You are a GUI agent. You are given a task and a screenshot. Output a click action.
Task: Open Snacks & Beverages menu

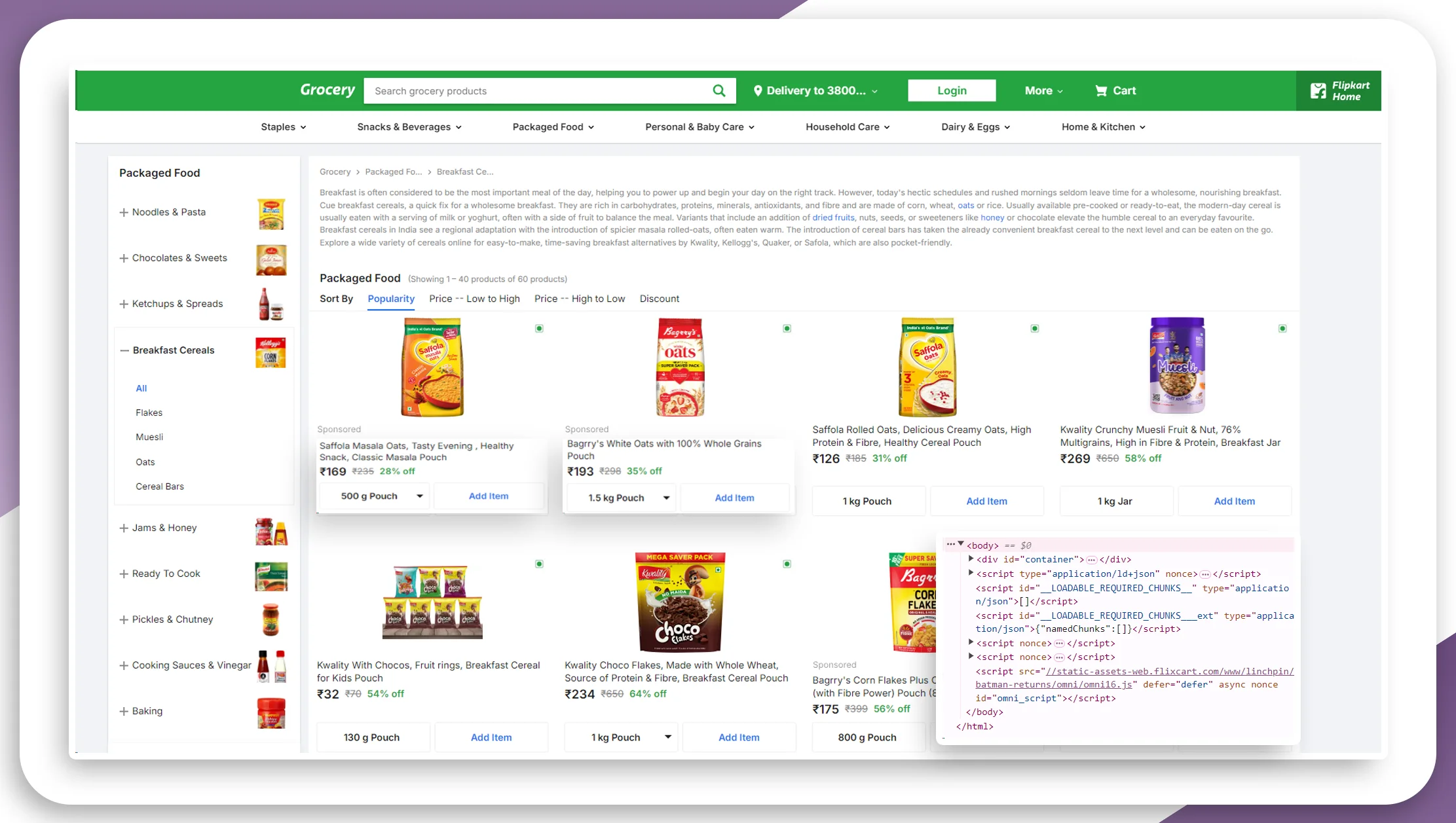409,127
